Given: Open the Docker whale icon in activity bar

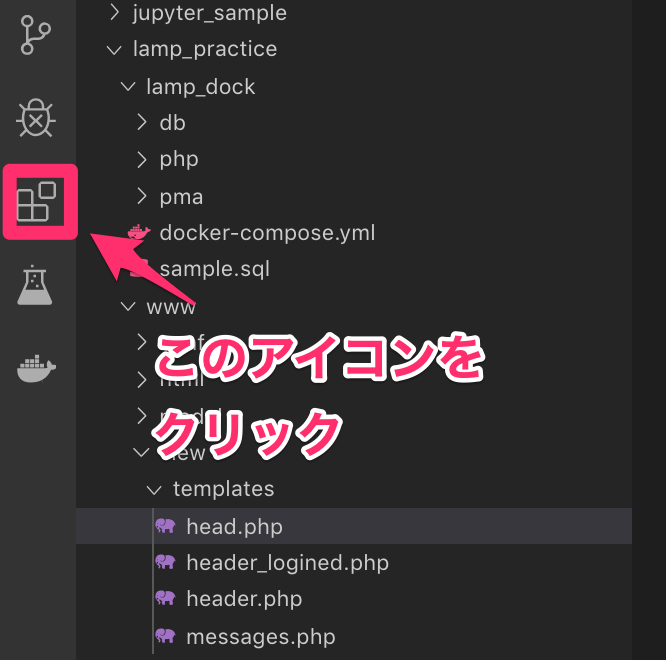Looking at the screenshot, I should click(x=36, y=368).
